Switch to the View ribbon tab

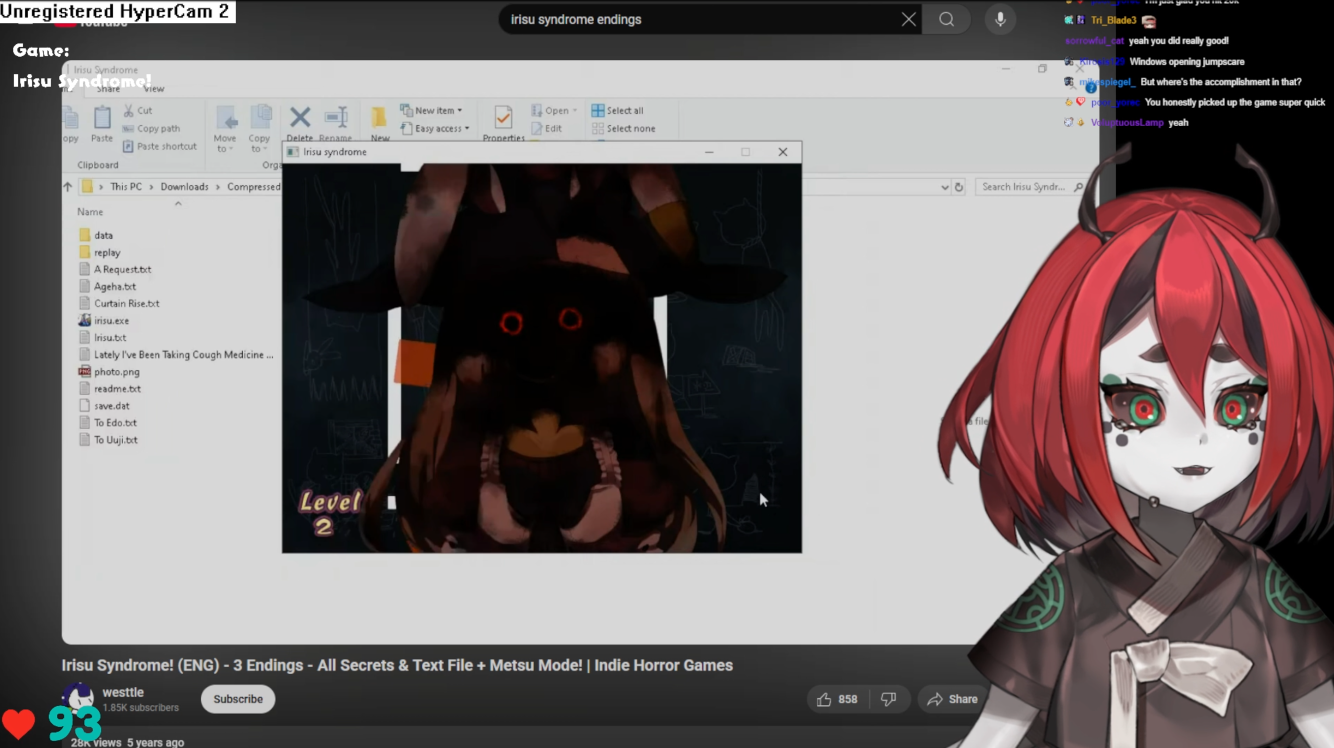coord(154,89)
